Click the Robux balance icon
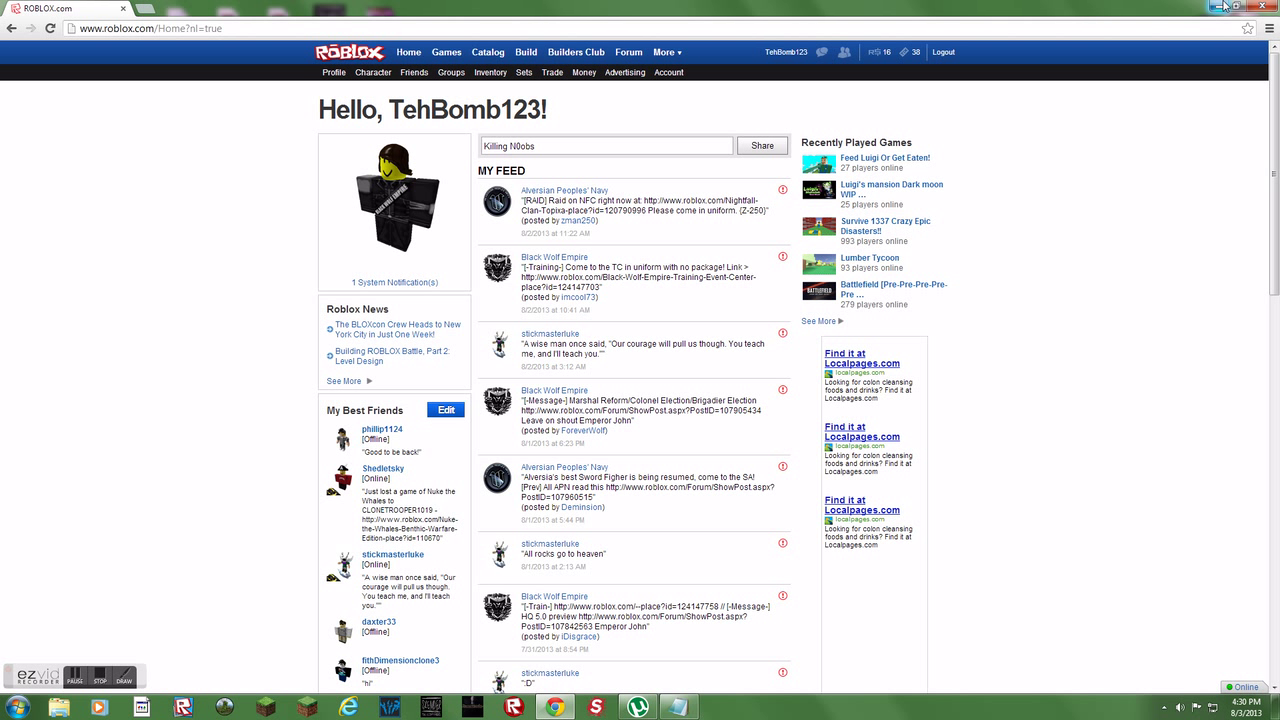Screen dimensions: 1280x720 874,52
